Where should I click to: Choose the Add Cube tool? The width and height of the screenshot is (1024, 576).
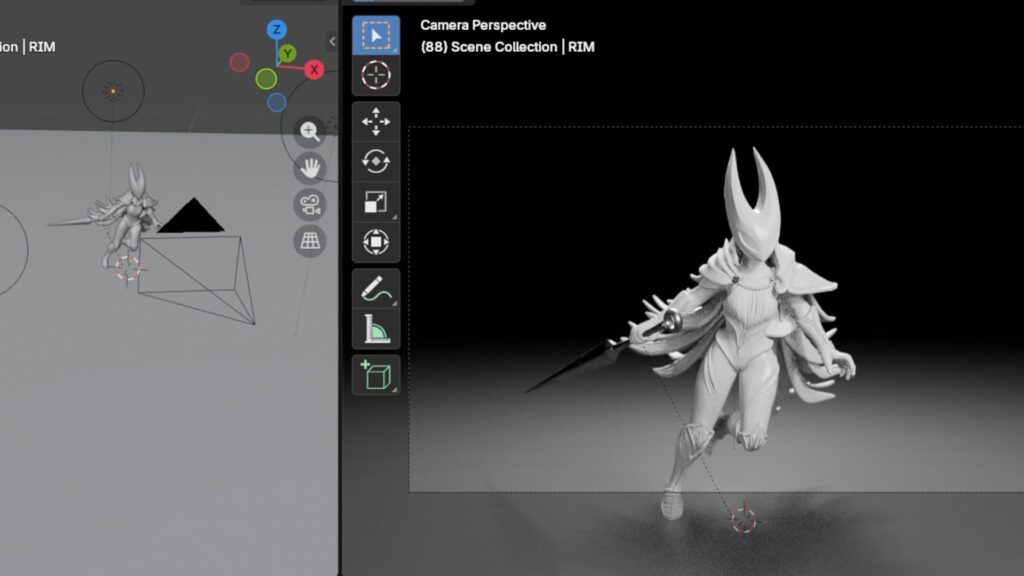coord(376,375)
